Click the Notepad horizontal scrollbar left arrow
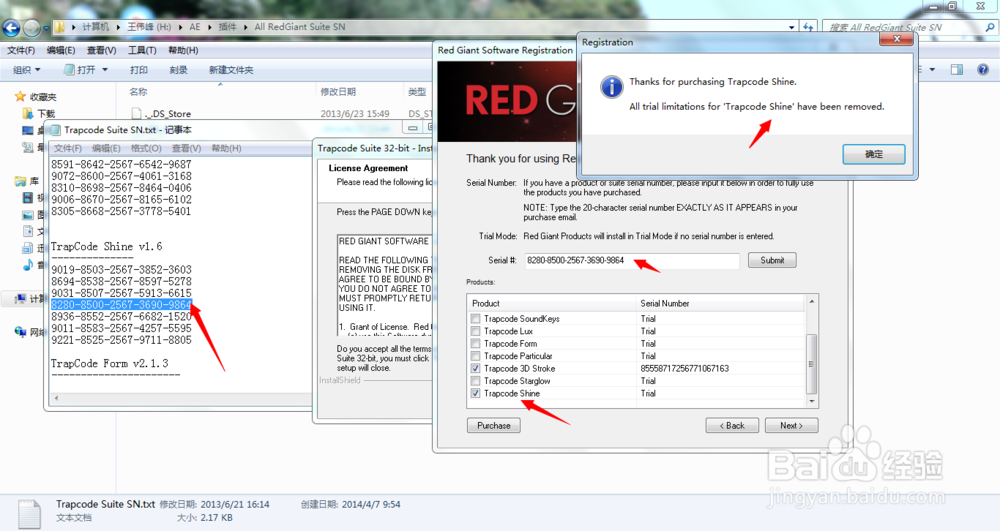This screenshot has width=1000, height=531. click(57, 398)
